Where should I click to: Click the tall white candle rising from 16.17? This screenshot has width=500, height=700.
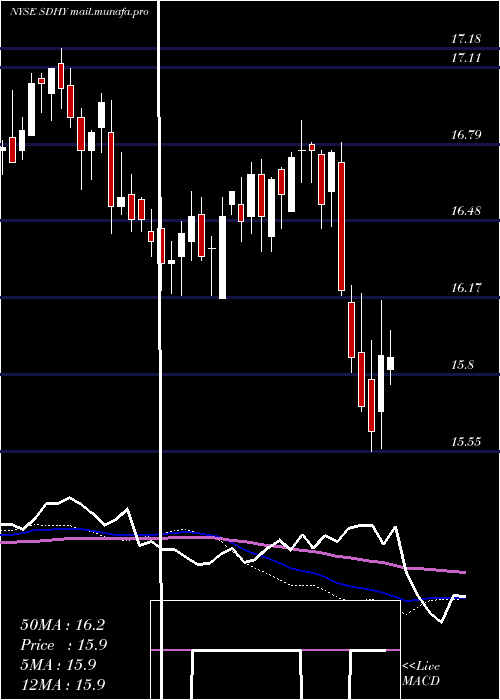point(222,257)
